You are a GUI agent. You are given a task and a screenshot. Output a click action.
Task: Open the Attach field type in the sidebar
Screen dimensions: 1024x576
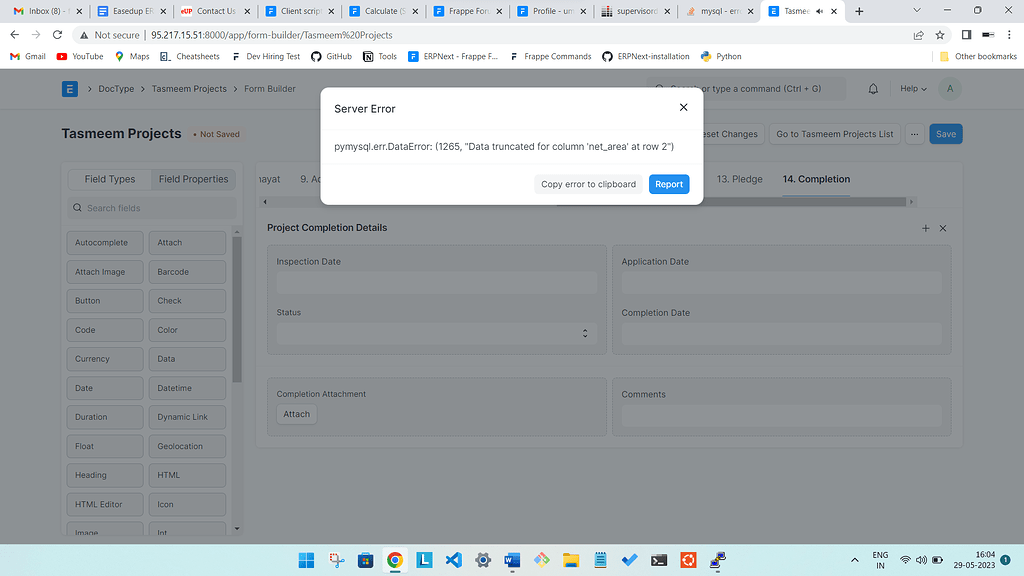[x=187, y=242]
